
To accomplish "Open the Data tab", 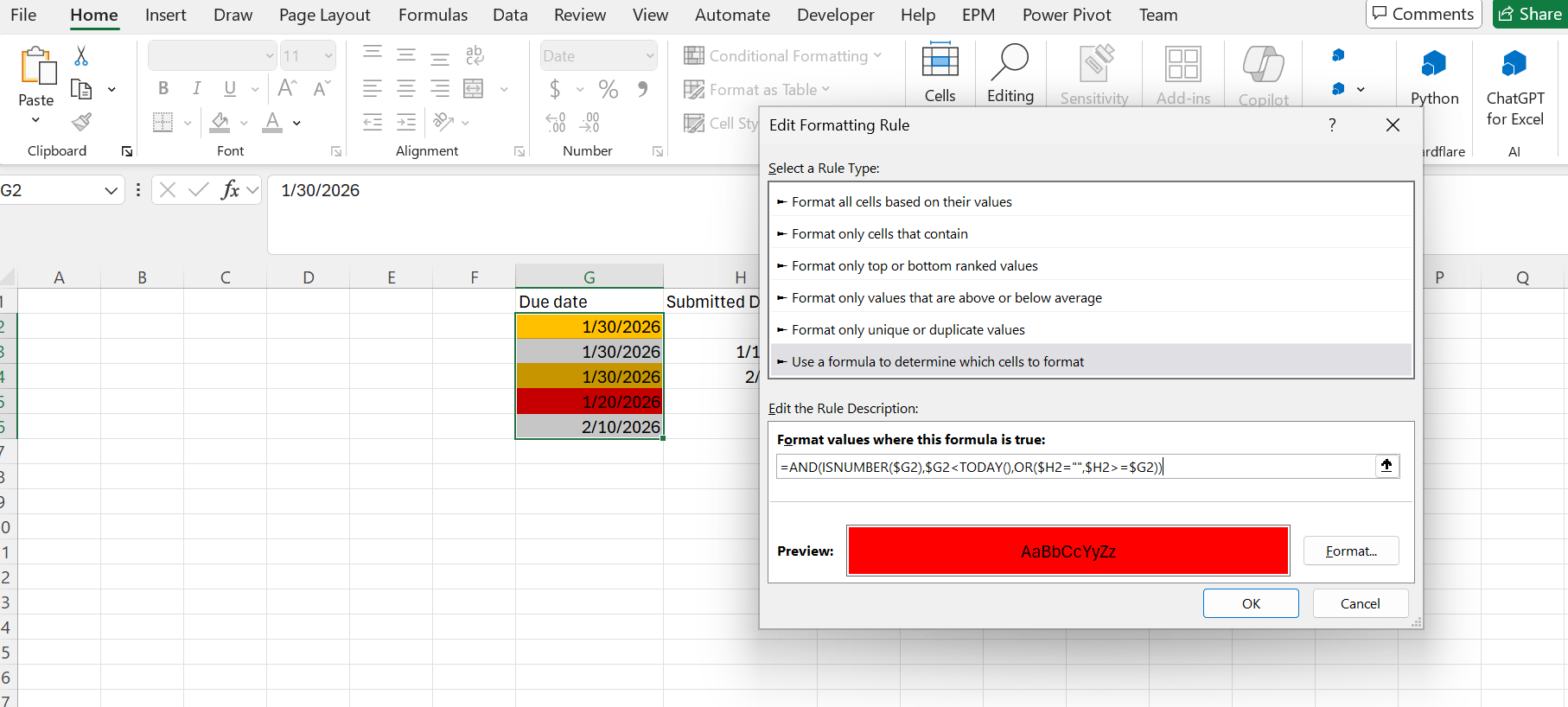I will click(510, 15).
